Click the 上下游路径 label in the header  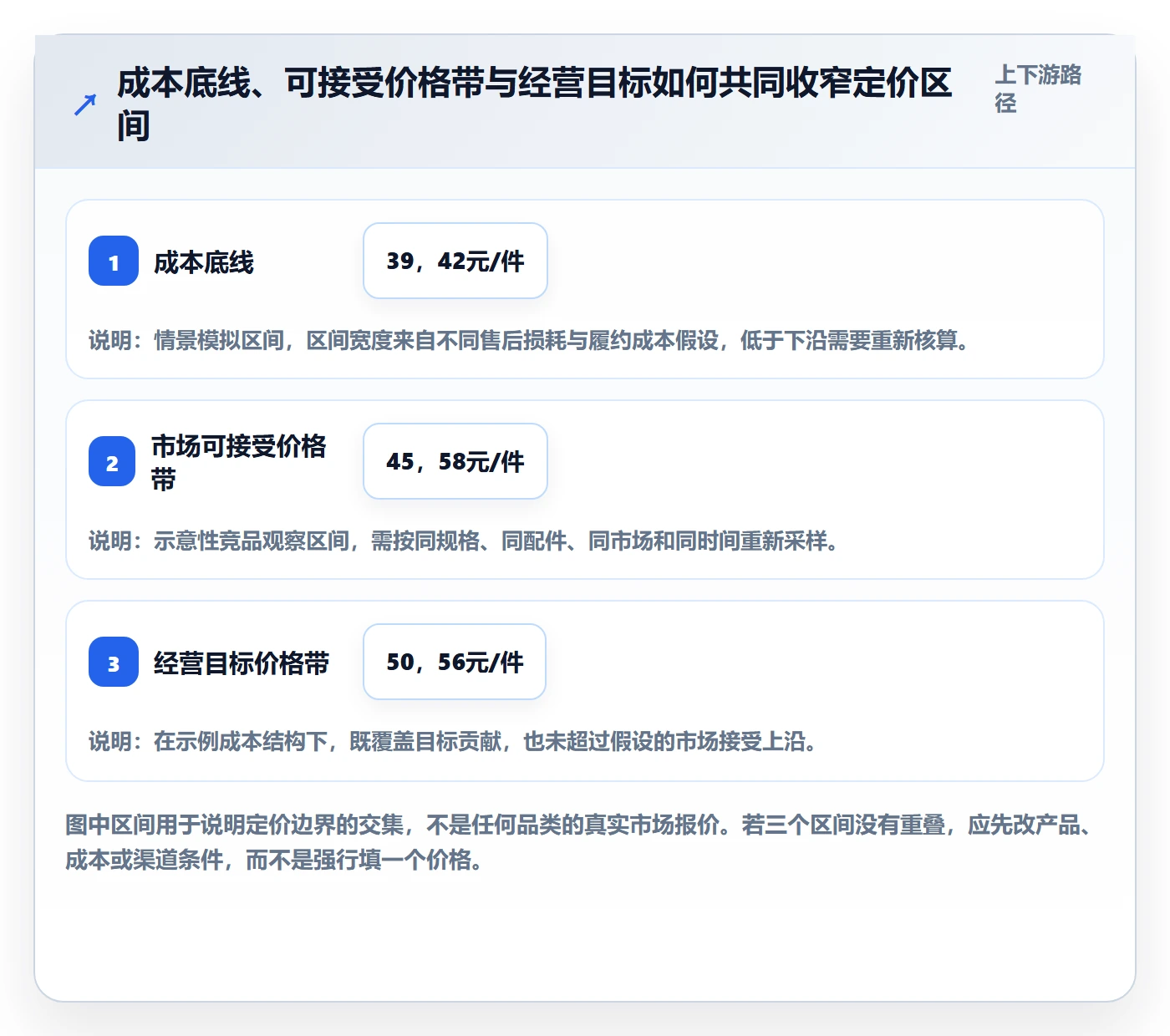point(1038,89)
